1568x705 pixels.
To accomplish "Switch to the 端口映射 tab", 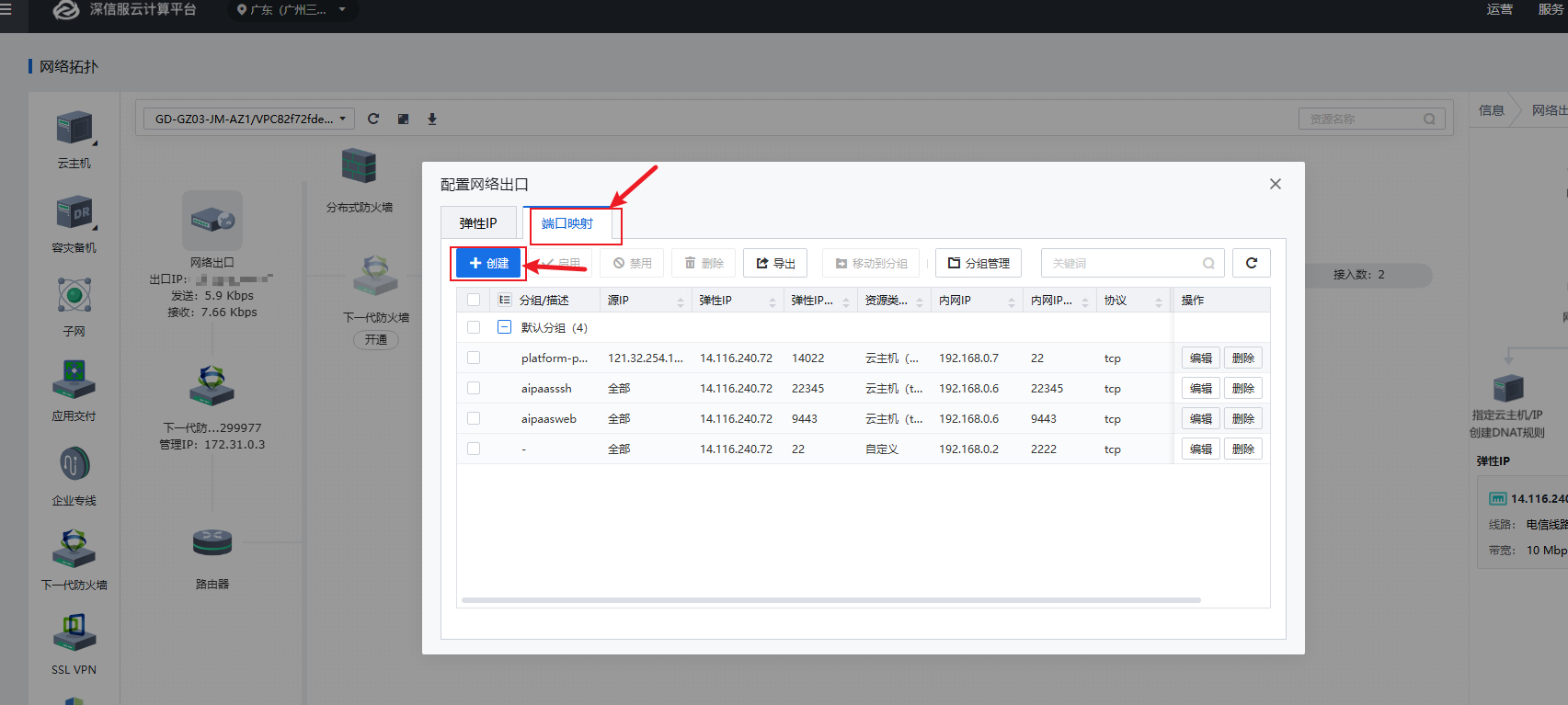I will click(x=567, y=223).
